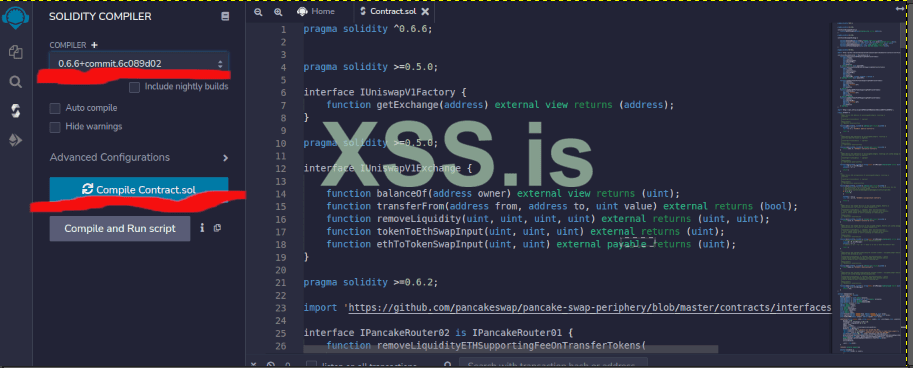Click Compile Contract.sol button
The width and height of the screenshot is (913, 368).
pos(139,189)
